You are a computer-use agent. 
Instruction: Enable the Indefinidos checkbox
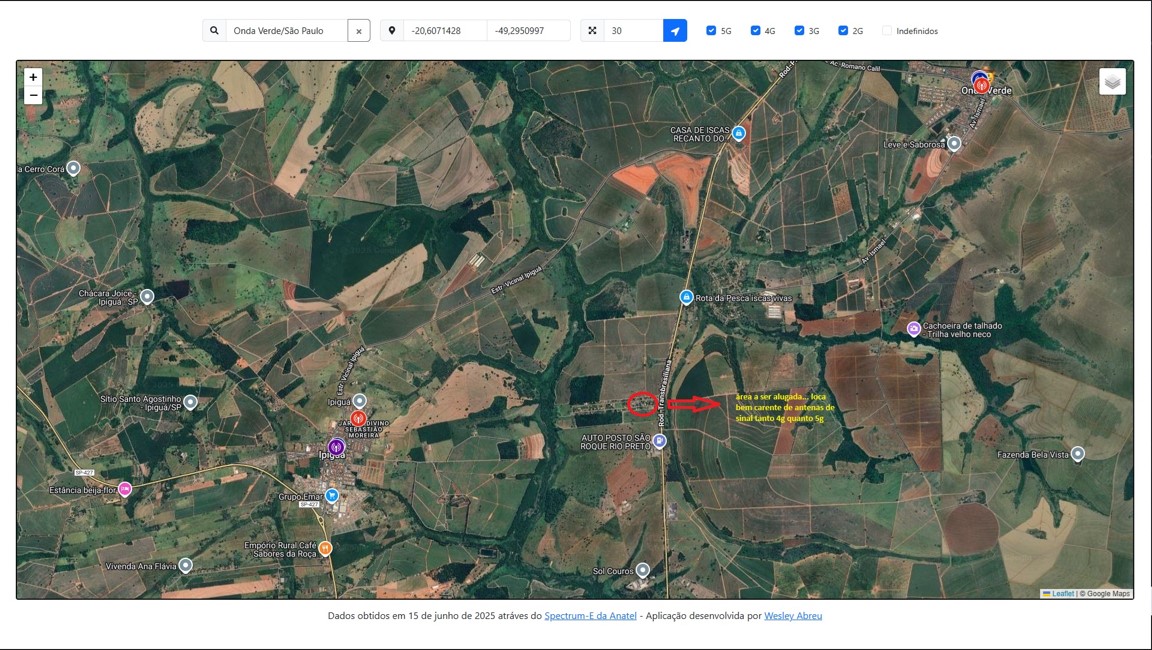887,31
